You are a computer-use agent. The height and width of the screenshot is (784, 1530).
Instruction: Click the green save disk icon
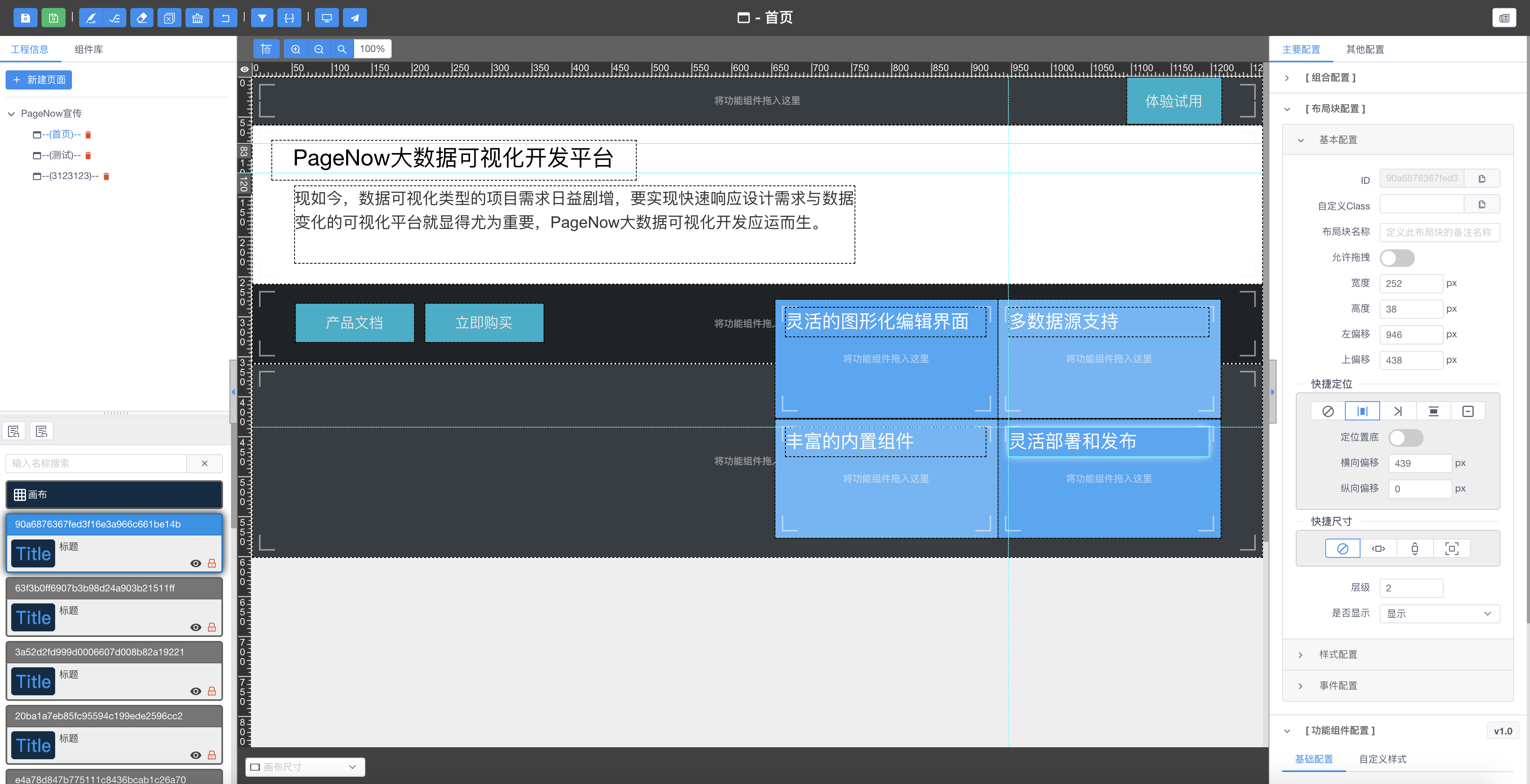click(x=54, y=18)
